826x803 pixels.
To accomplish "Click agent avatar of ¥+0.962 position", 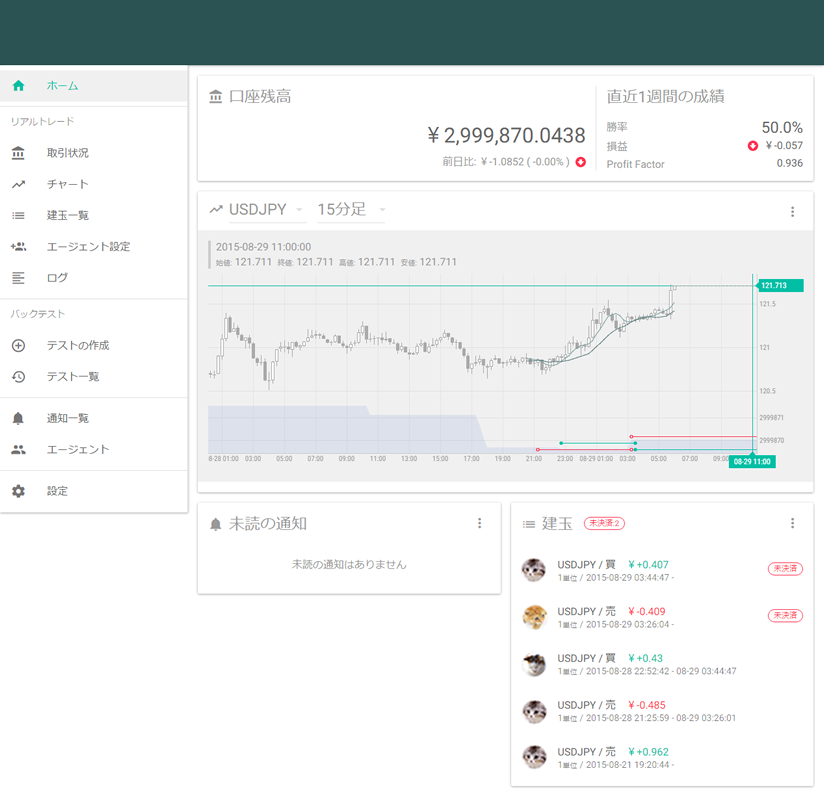I will click(x=534, y=758).
